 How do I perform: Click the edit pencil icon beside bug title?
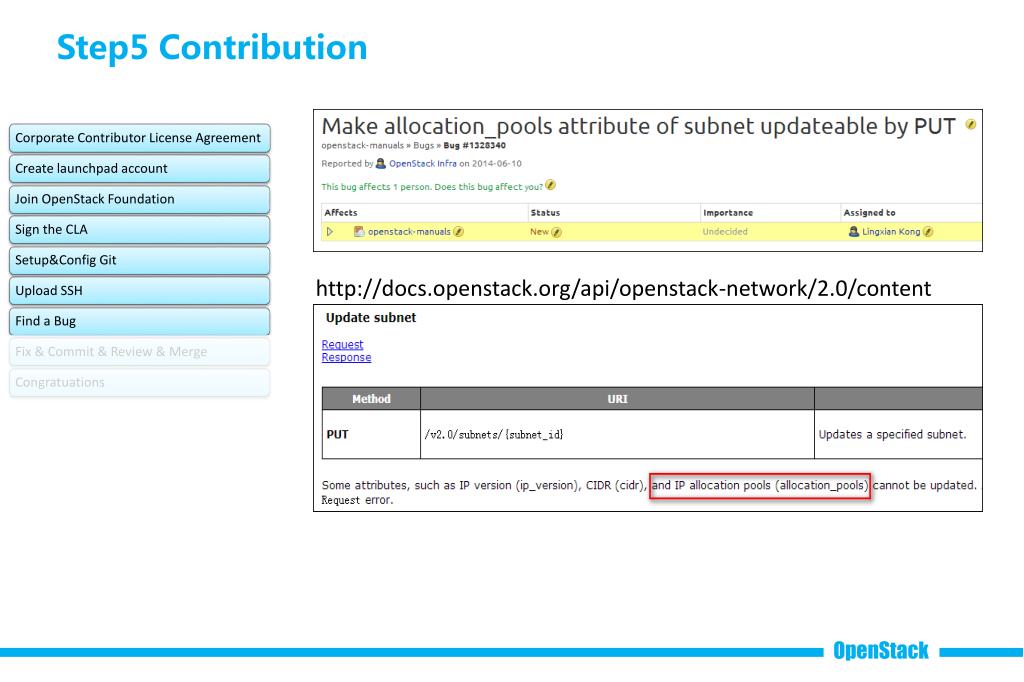[970, 125]
